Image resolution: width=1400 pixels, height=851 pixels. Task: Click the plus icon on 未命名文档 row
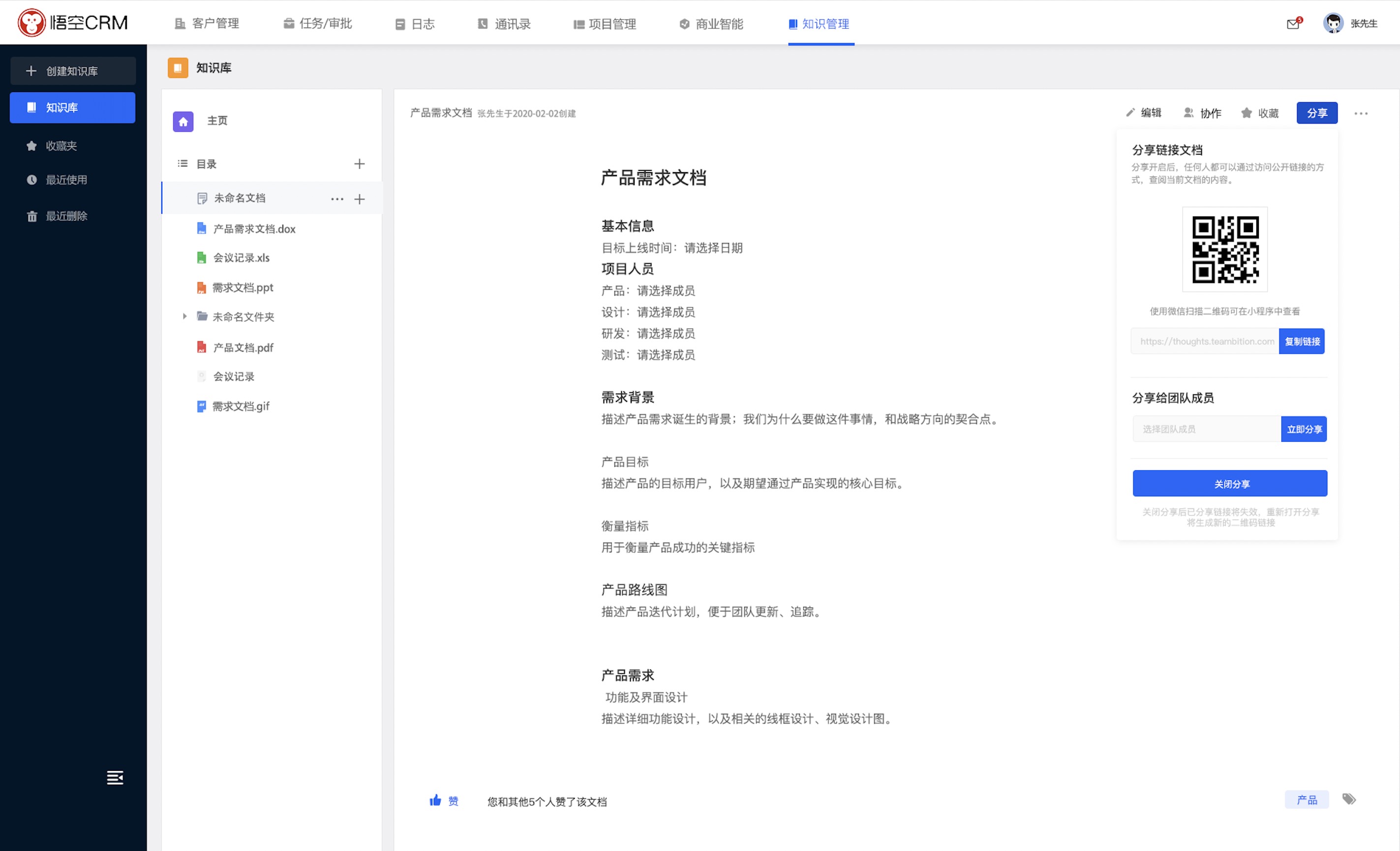359,199
